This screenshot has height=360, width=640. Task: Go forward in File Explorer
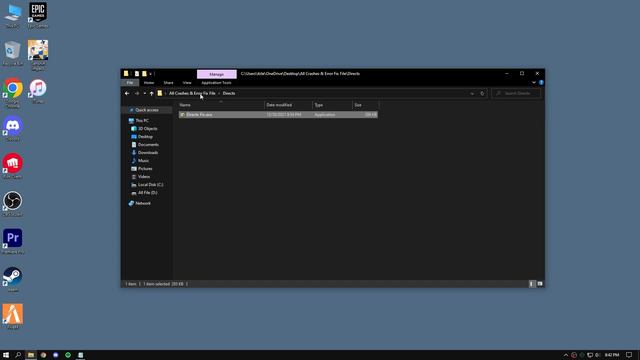(x=137, y=93)
